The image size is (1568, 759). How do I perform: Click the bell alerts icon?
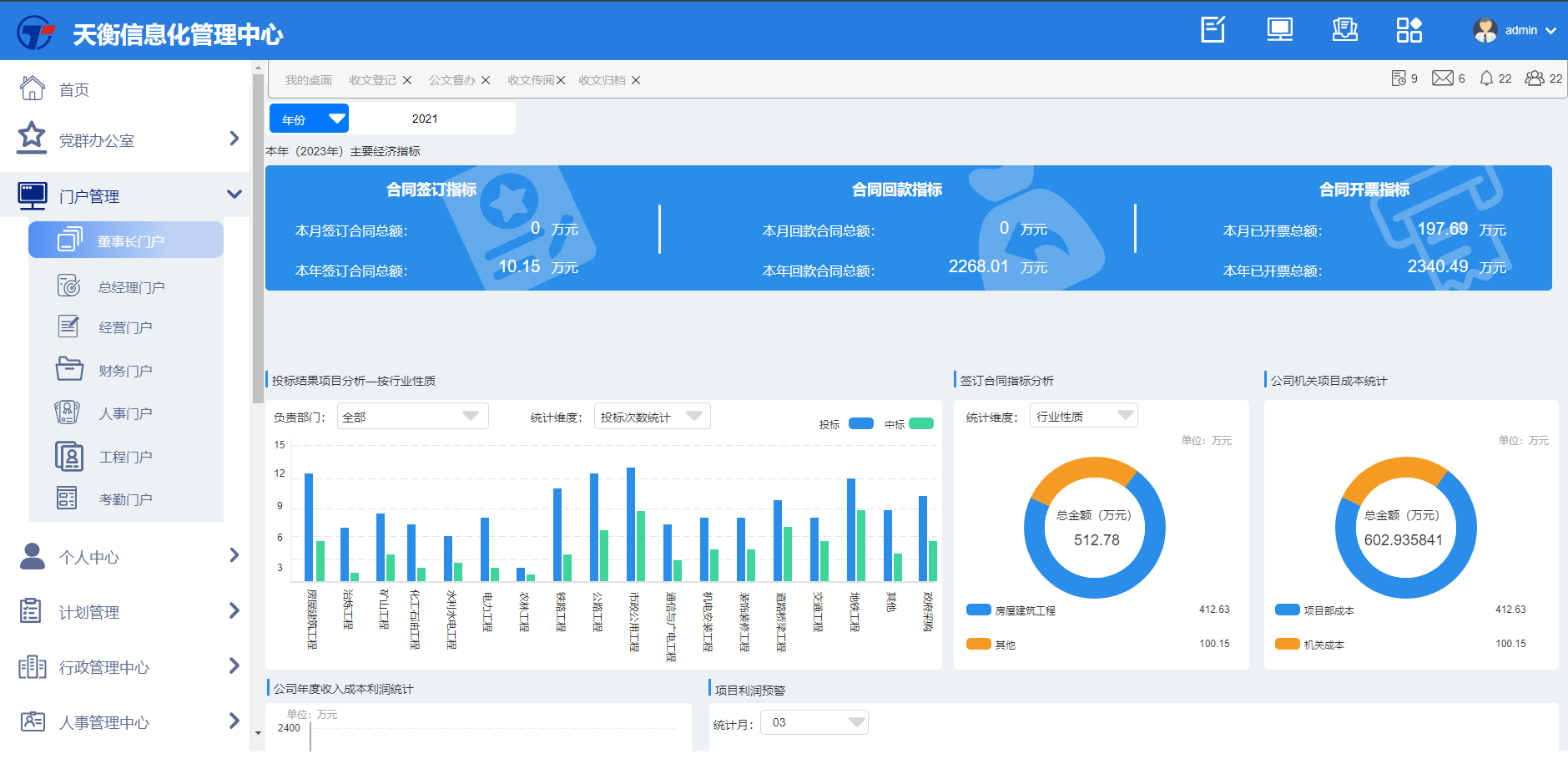click(1486, 78)
